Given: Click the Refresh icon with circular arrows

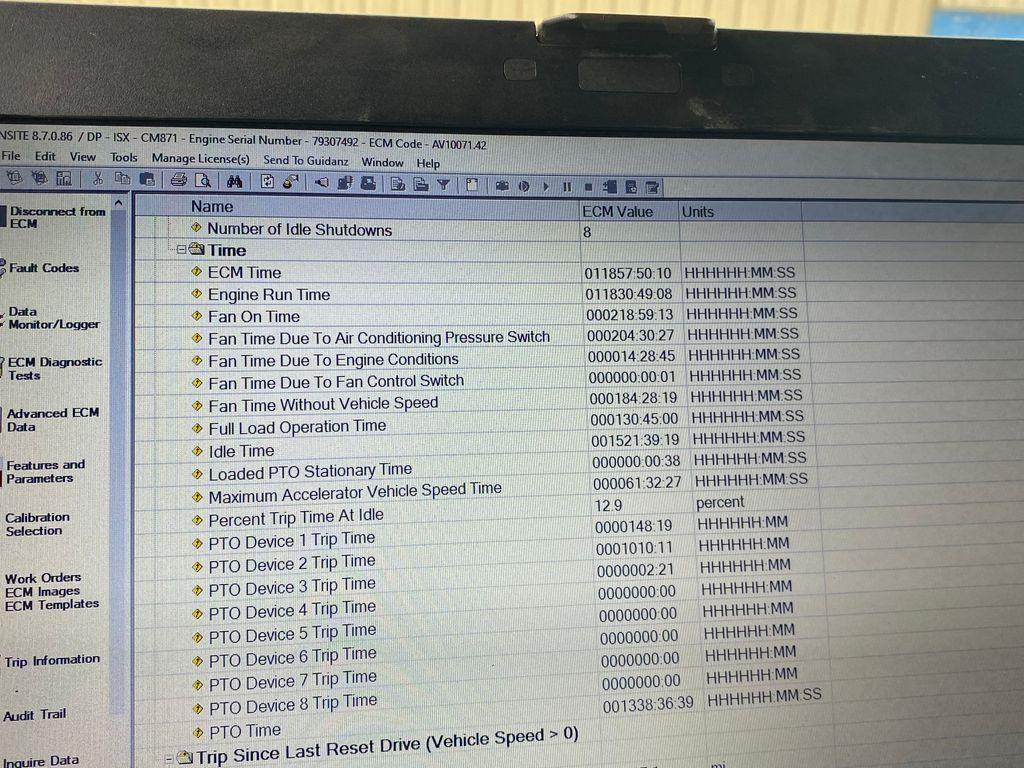Looking at the screenshot, I should click(x=266, y=182).
